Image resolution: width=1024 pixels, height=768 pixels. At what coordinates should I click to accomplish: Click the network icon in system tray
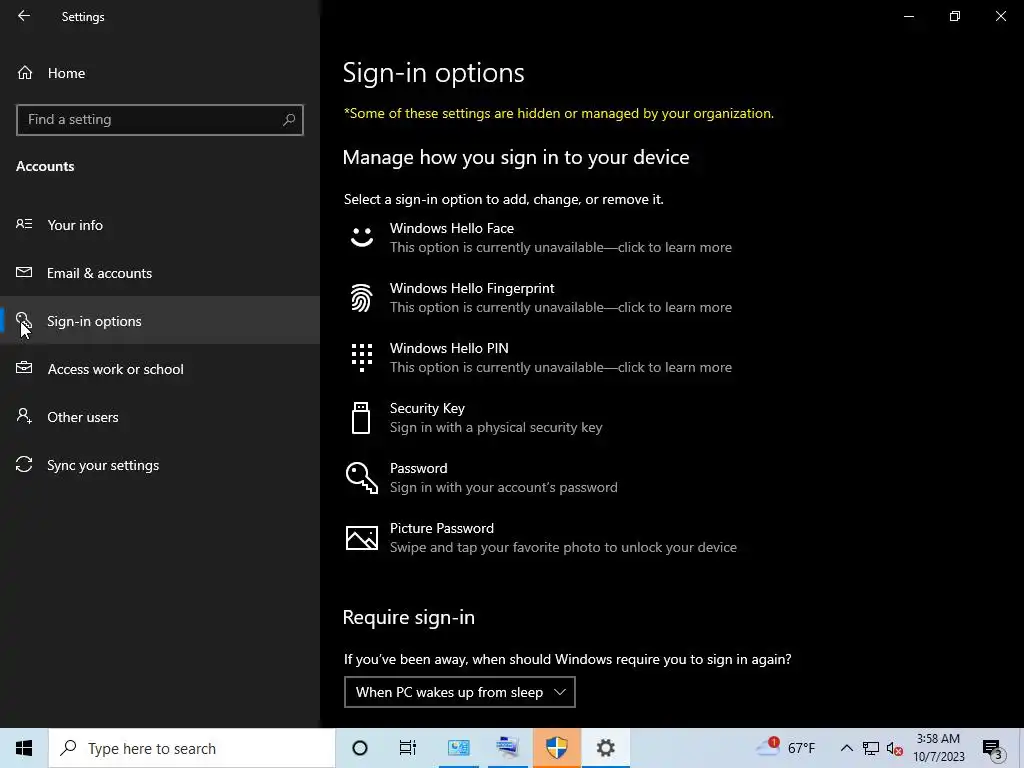point(871,748)
